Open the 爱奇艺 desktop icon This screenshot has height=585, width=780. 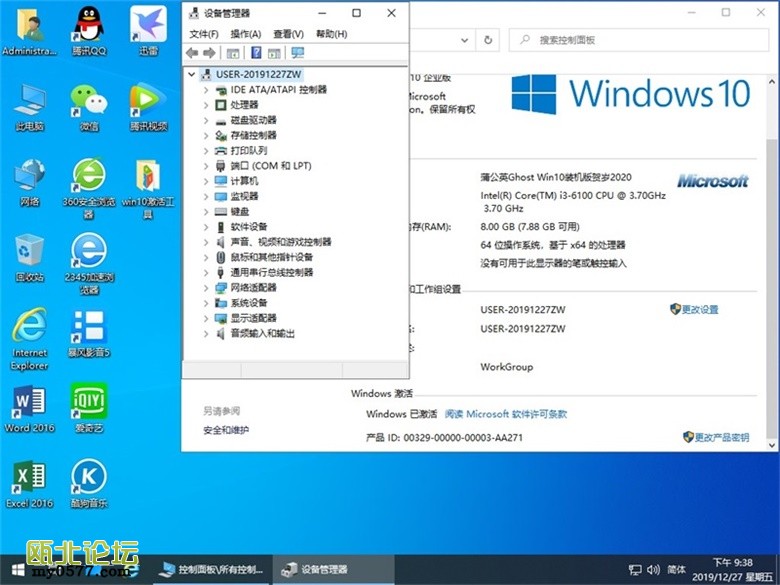coord(88,405)
